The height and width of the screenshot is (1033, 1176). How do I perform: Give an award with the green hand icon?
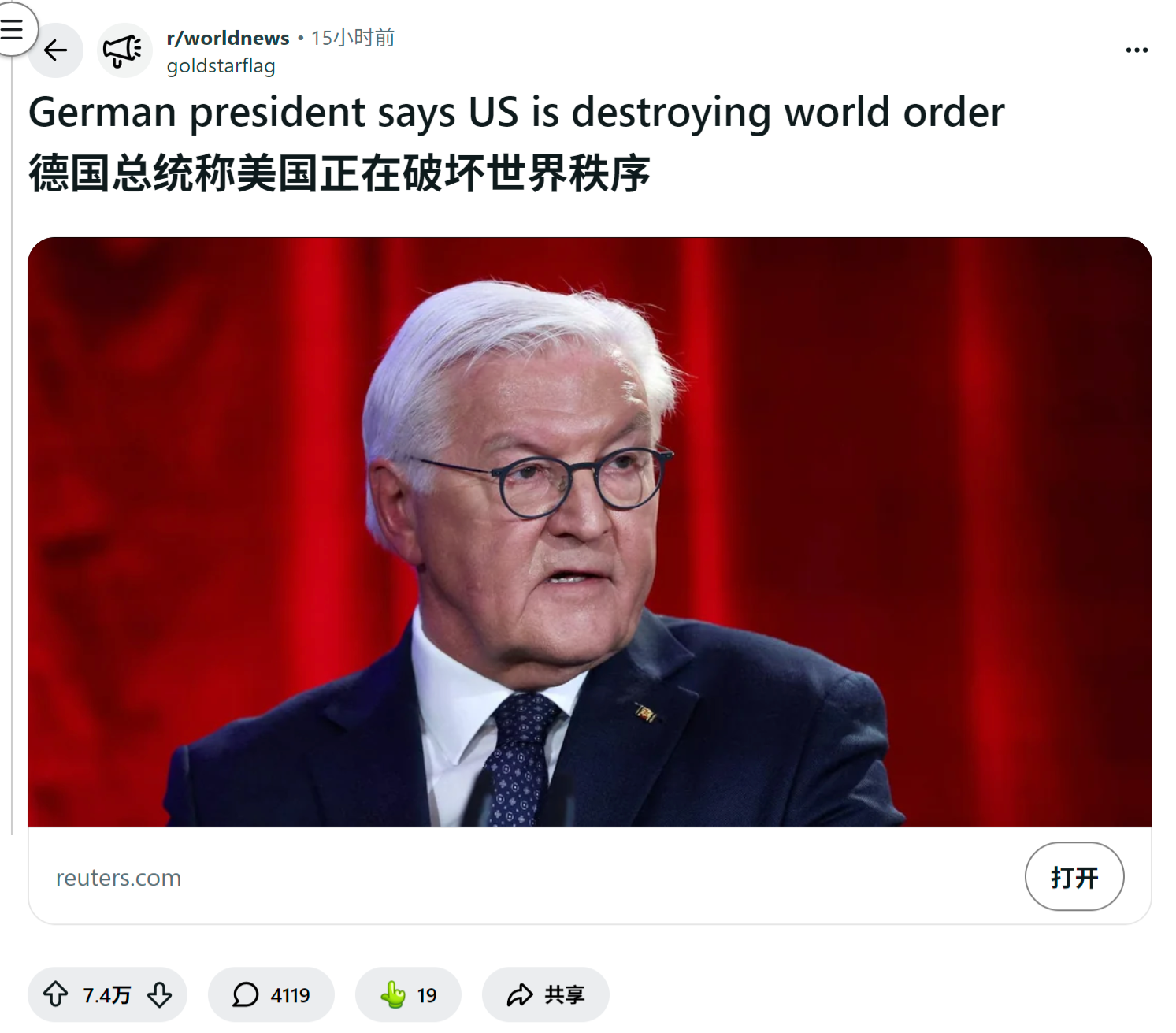click(392, 994)
